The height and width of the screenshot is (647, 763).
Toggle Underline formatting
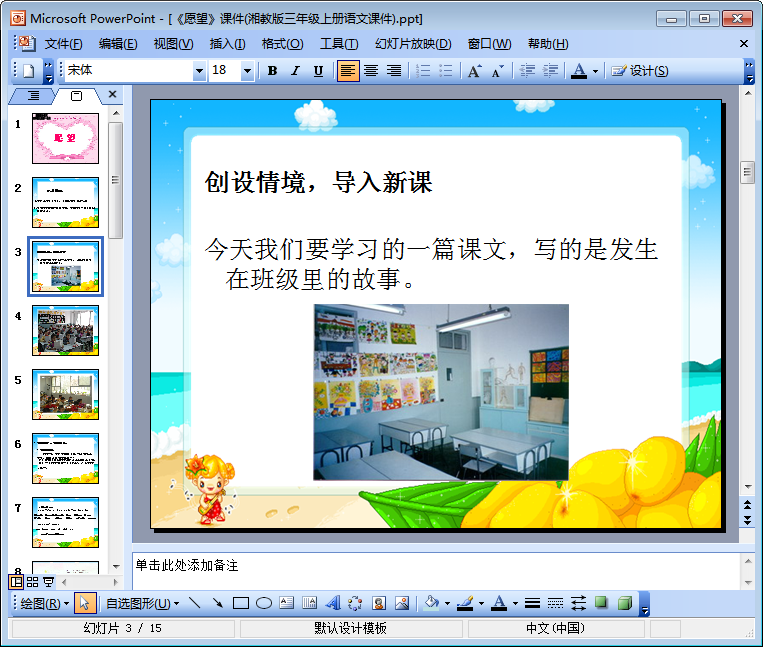point(318,71)
